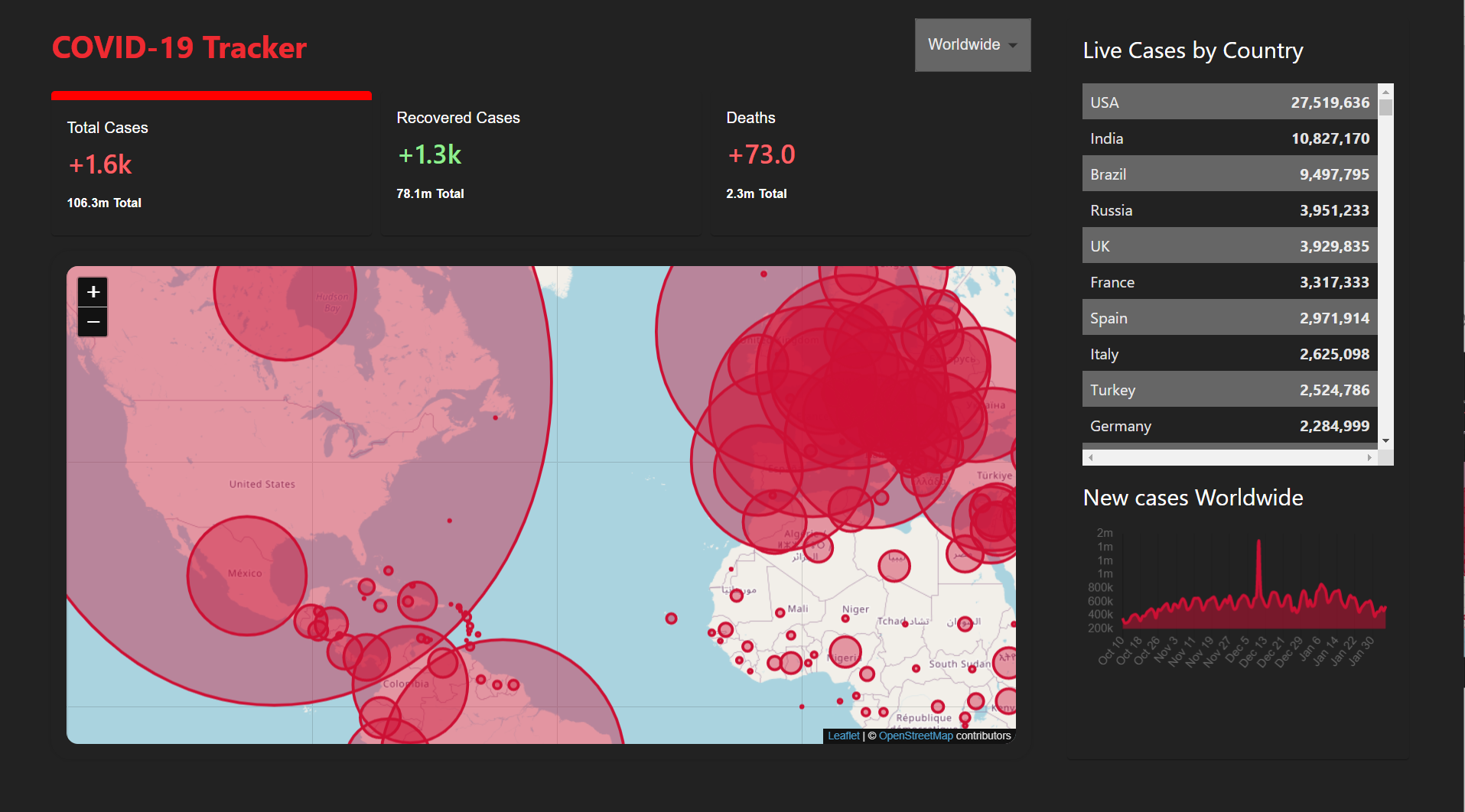The width and height of the screenshot is (1465, 812).
Task: Click the Germany row in country table
Action: coord(1229,425)
